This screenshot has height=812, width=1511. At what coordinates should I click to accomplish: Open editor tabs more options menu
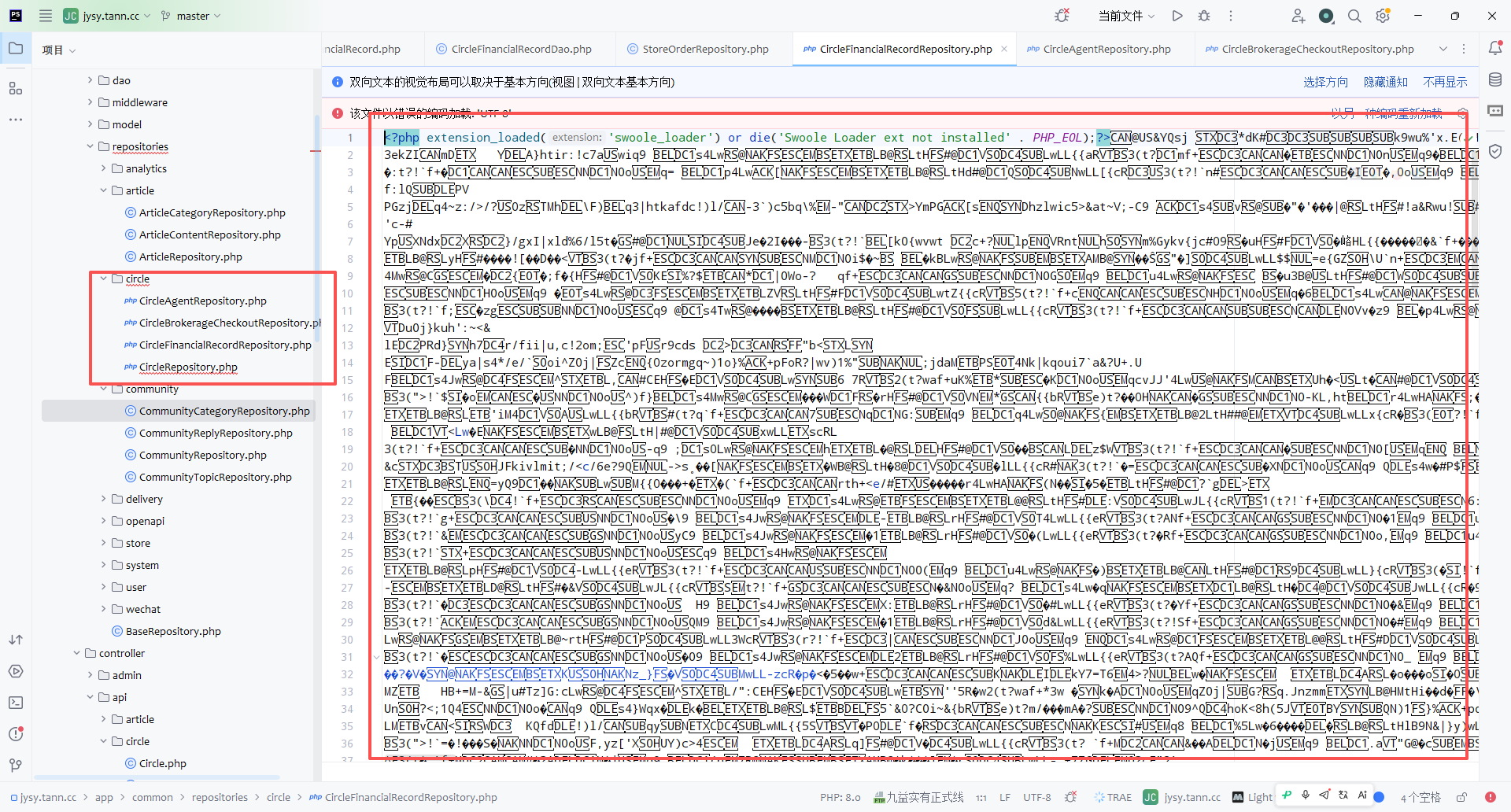(x=1464, y=49)
